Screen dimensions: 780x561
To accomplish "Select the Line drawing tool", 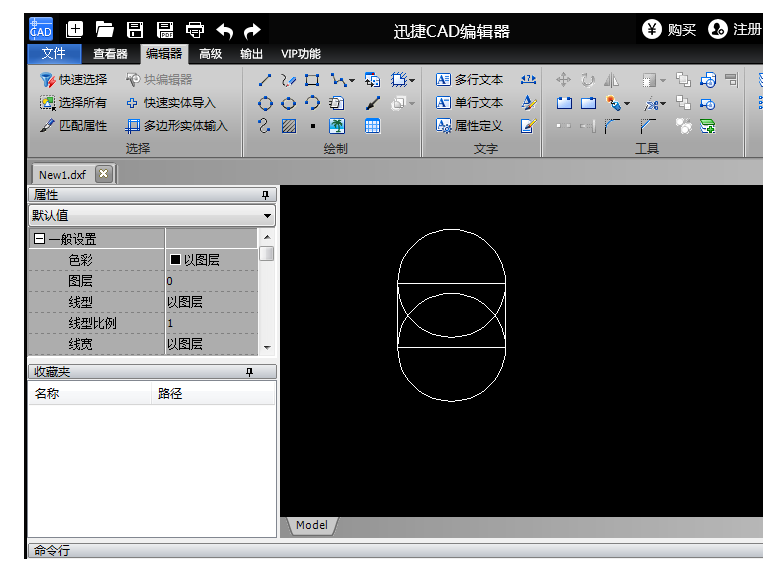I will point(264,80).
